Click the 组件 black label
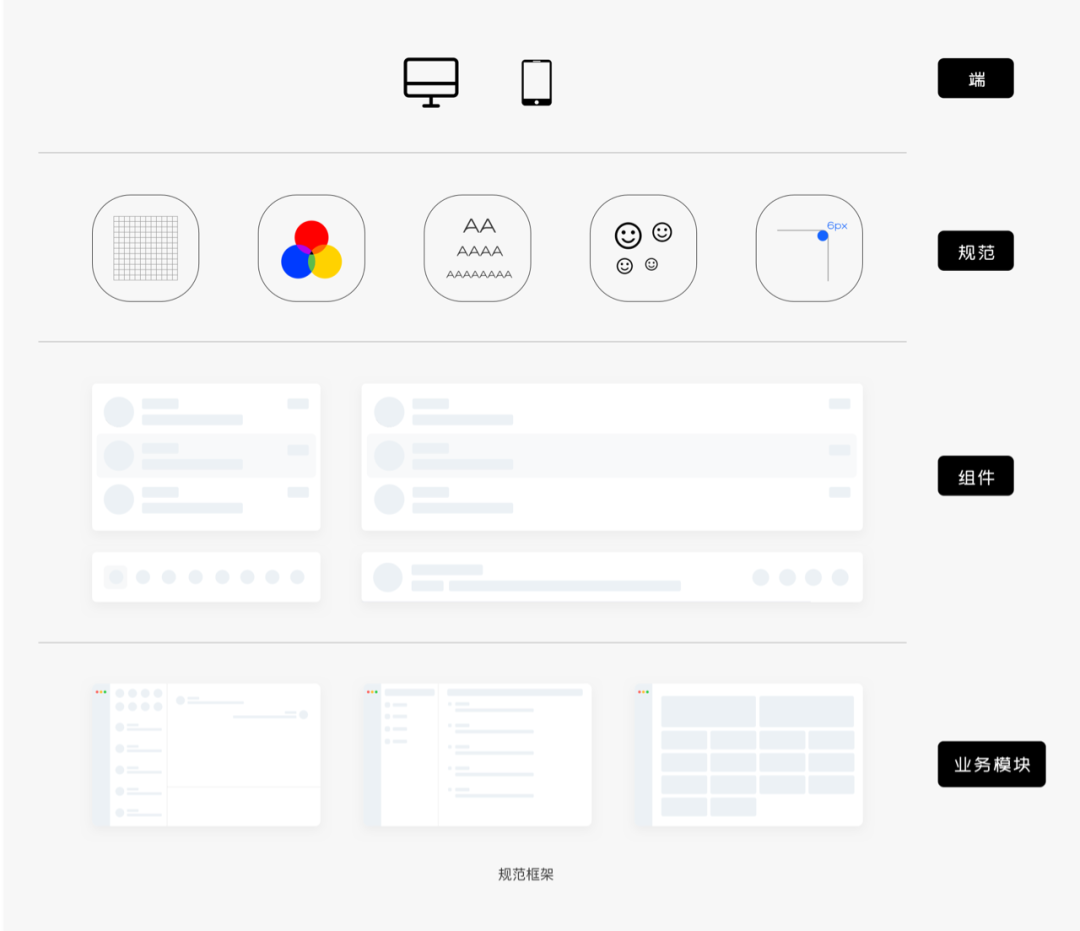Viewport: 1080px width, 931px height. (975, 476)
